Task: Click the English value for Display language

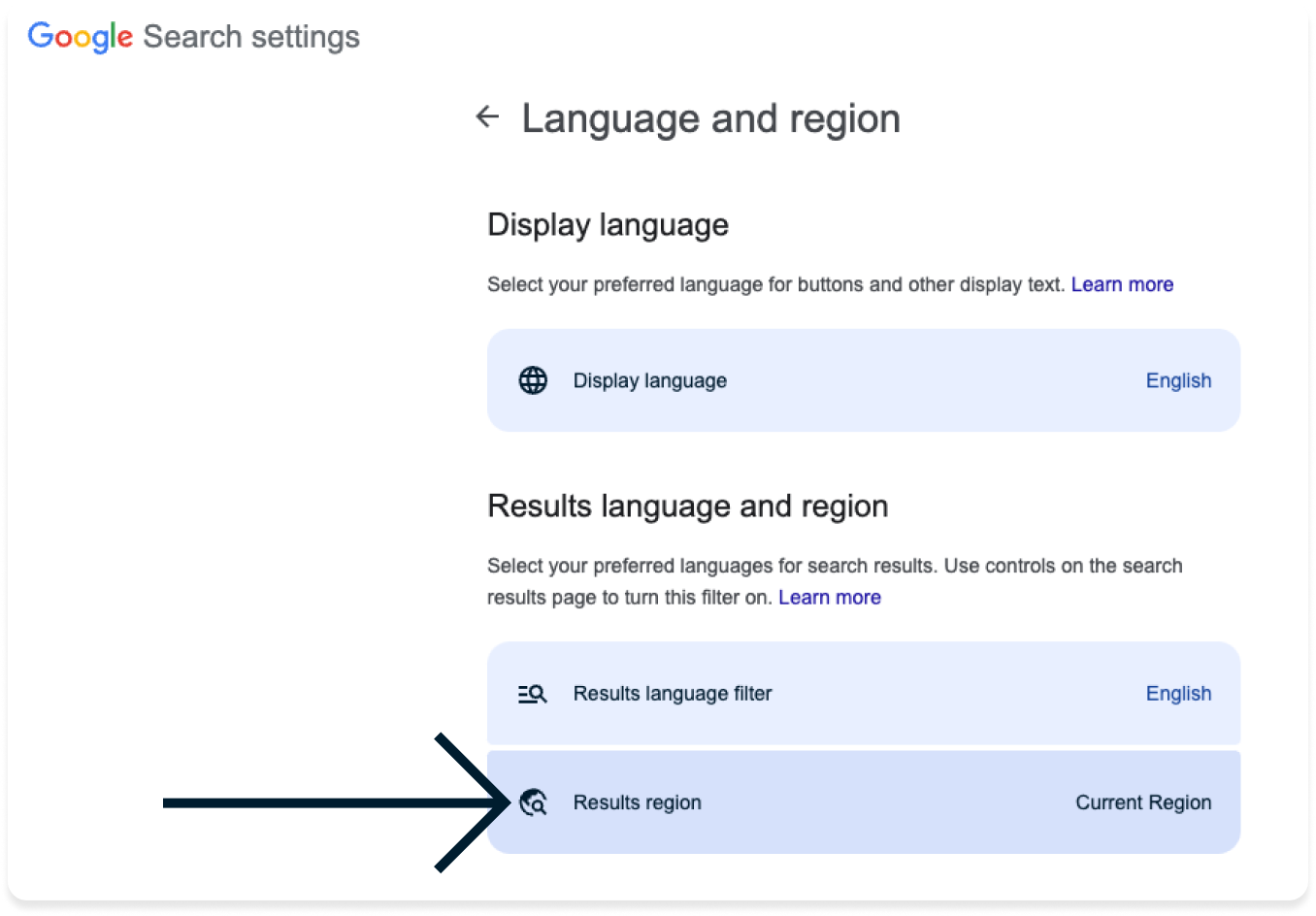Action: [x=1178, y=380]
